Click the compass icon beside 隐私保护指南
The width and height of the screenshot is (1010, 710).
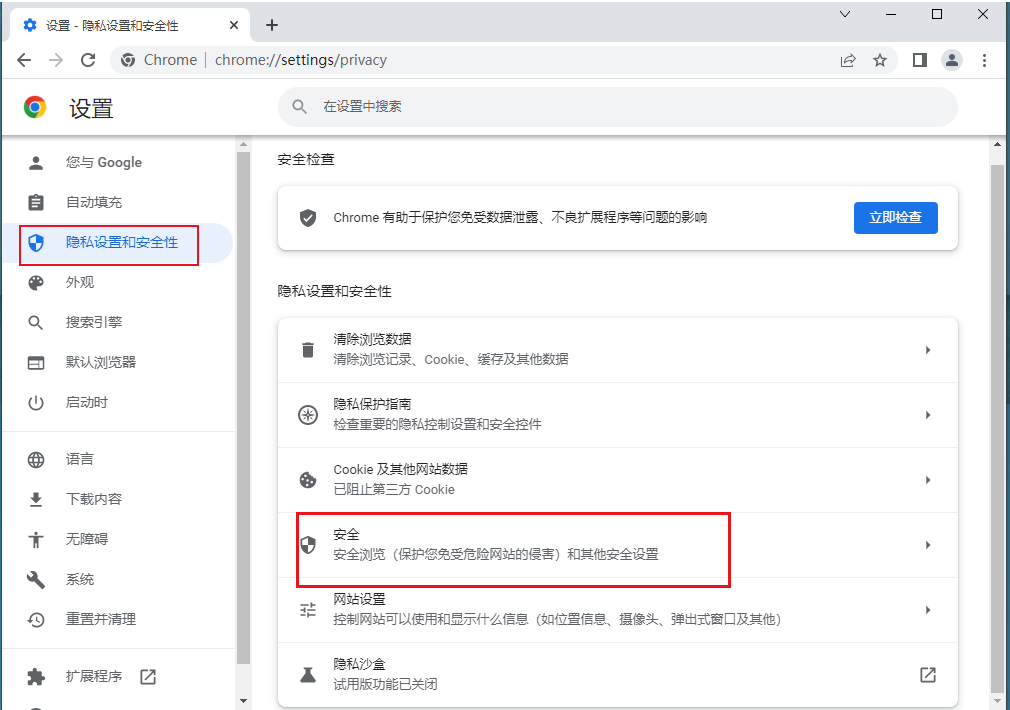point(308,415)
